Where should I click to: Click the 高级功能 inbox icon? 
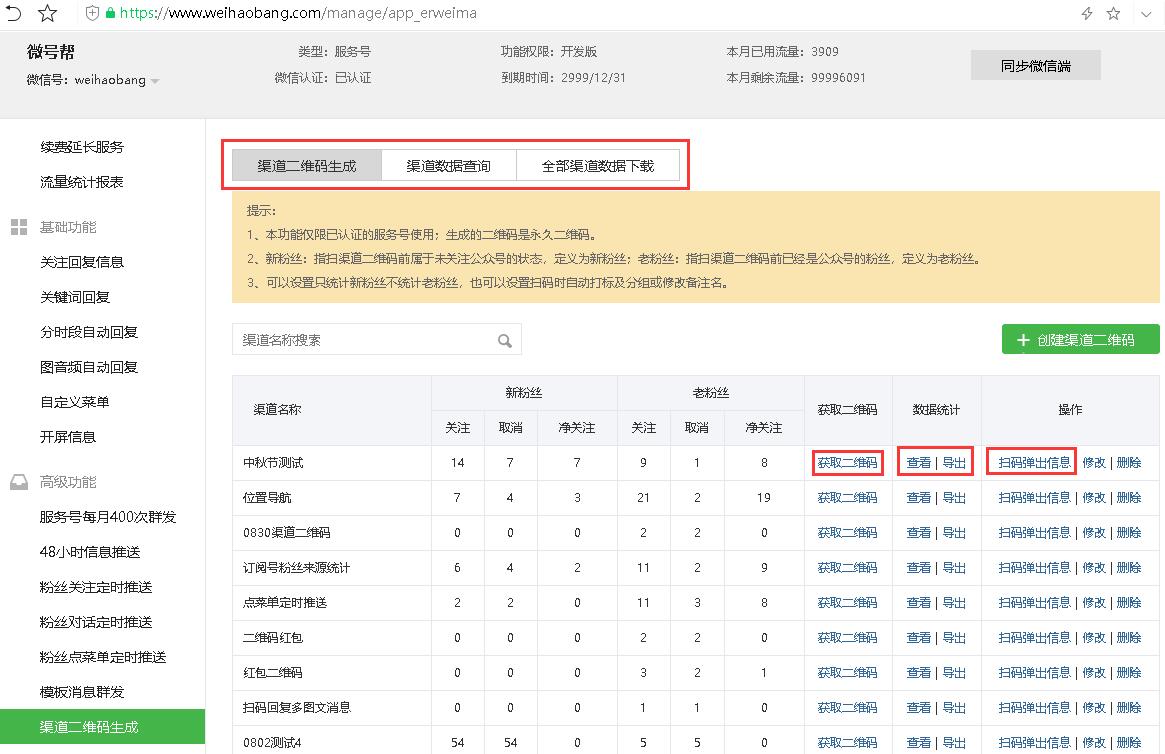click(19, 482)
